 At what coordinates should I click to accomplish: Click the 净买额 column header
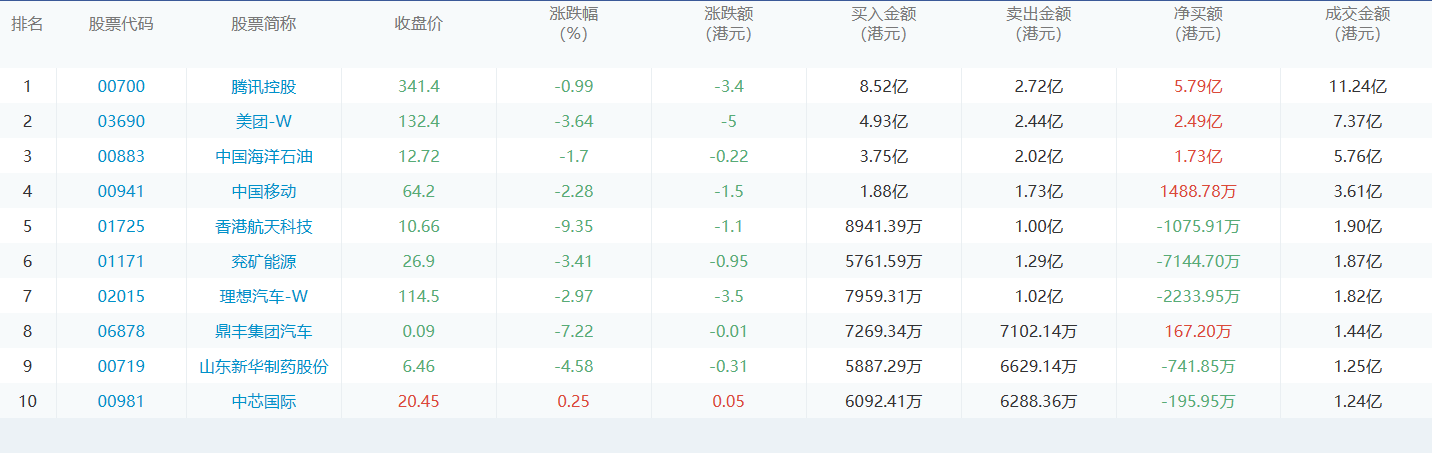(1198, 24)
